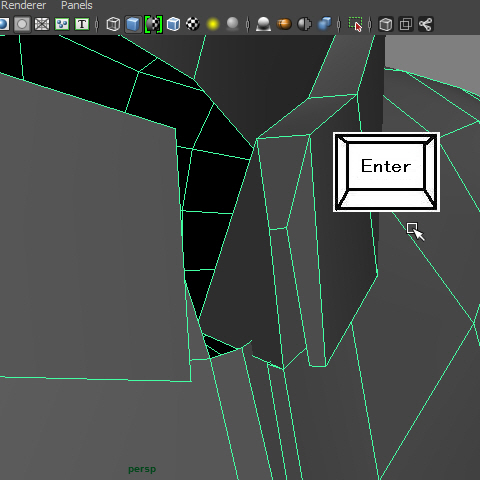Collapse toolbar group via handle before Wireframe icon
This screenshot has height=480, width=480.
coord(97,24)
